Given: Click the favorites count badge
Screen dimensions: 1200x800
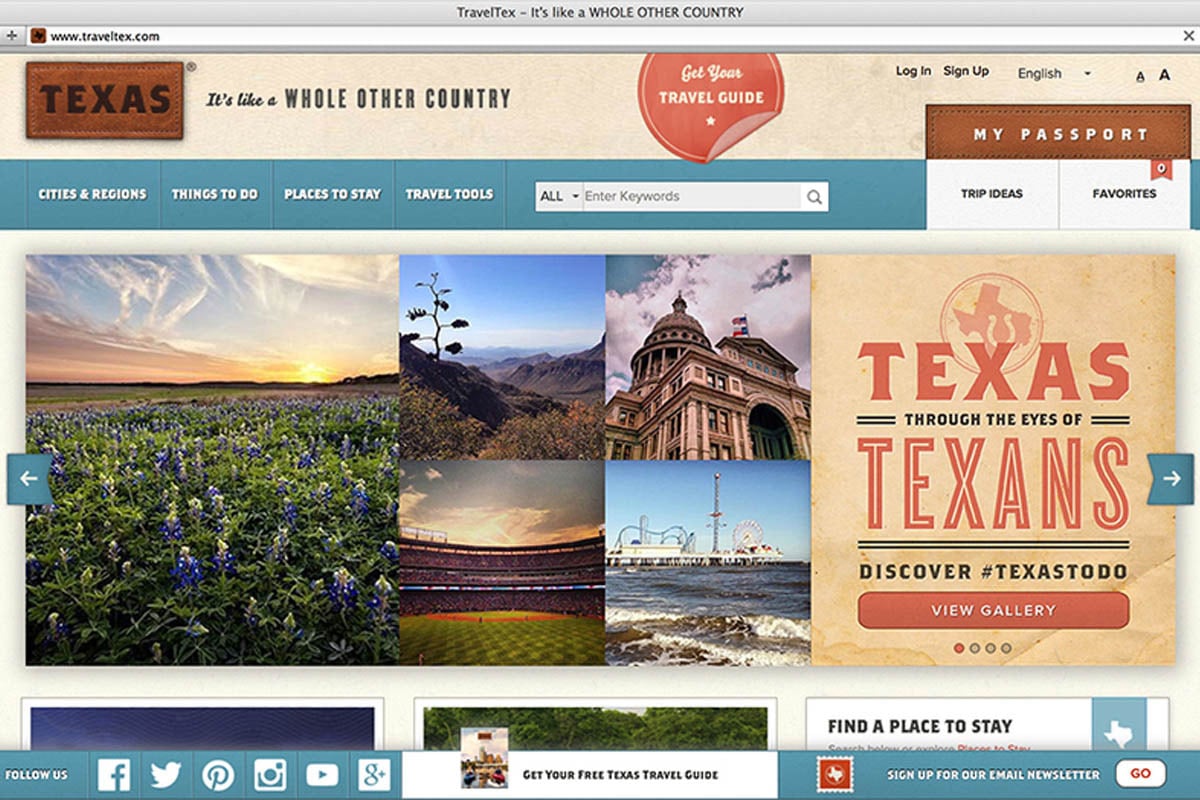Looking at the screenshot, I should coord(1161,169).
